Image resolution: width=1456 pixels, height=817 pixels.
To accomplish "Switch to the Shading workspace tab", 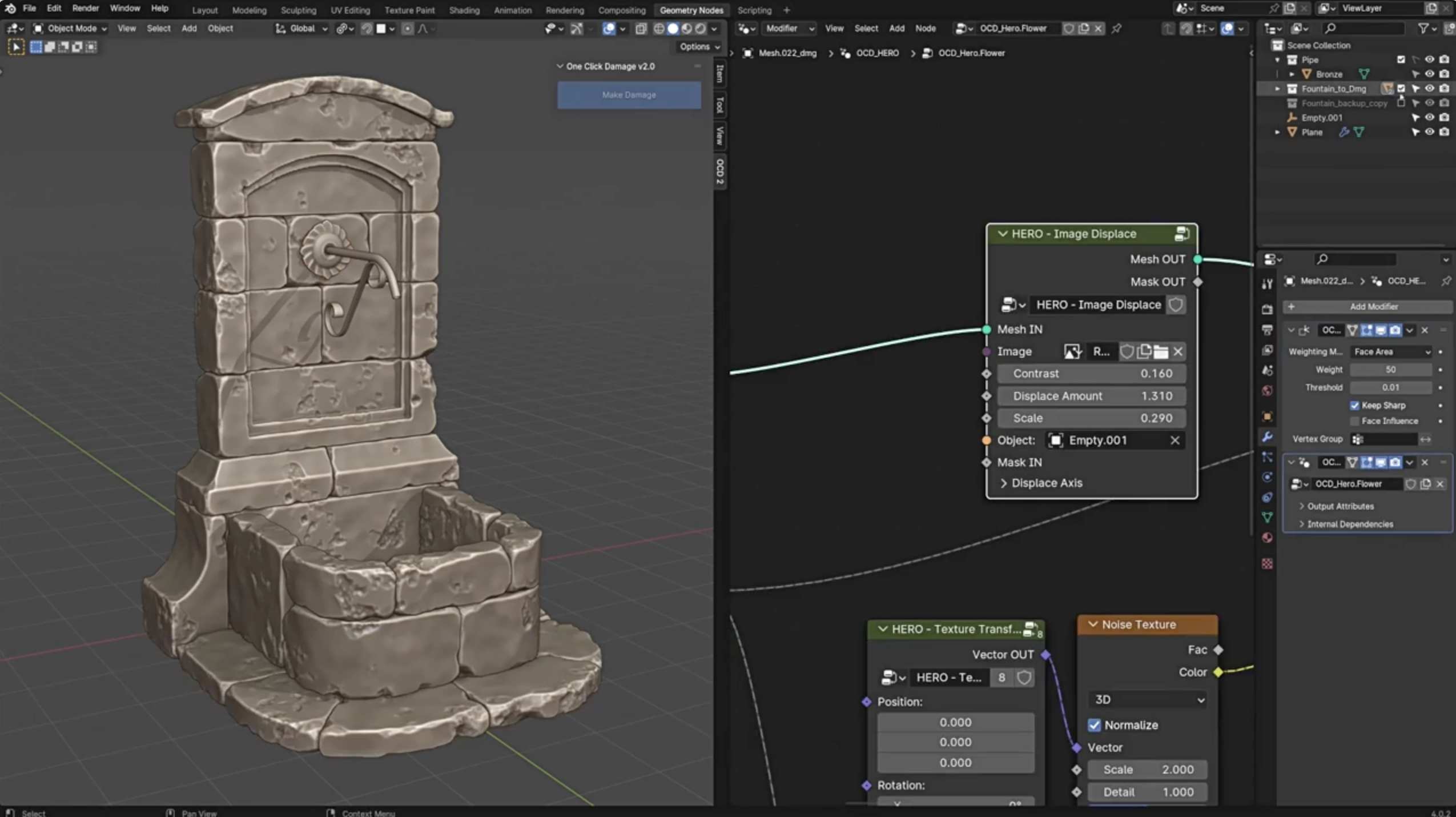I will tap(464, 10).
